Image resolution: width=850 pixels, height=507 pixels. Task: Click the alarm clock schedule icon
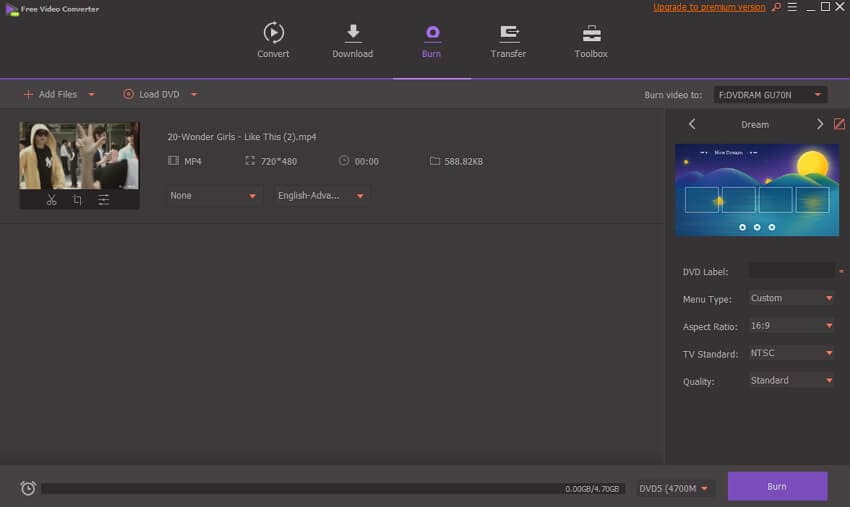(x=28, y=488)
